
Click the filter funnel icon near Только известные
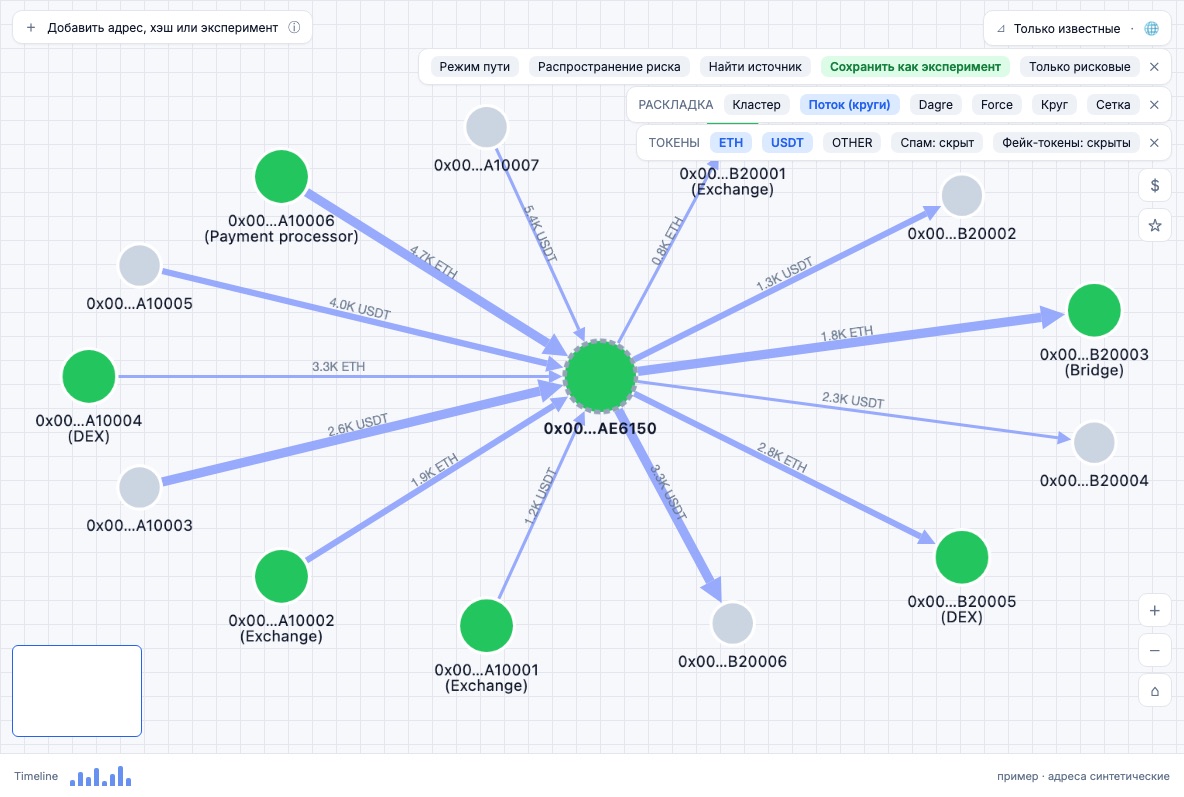pyautogui.click(x=1001, y=29)
